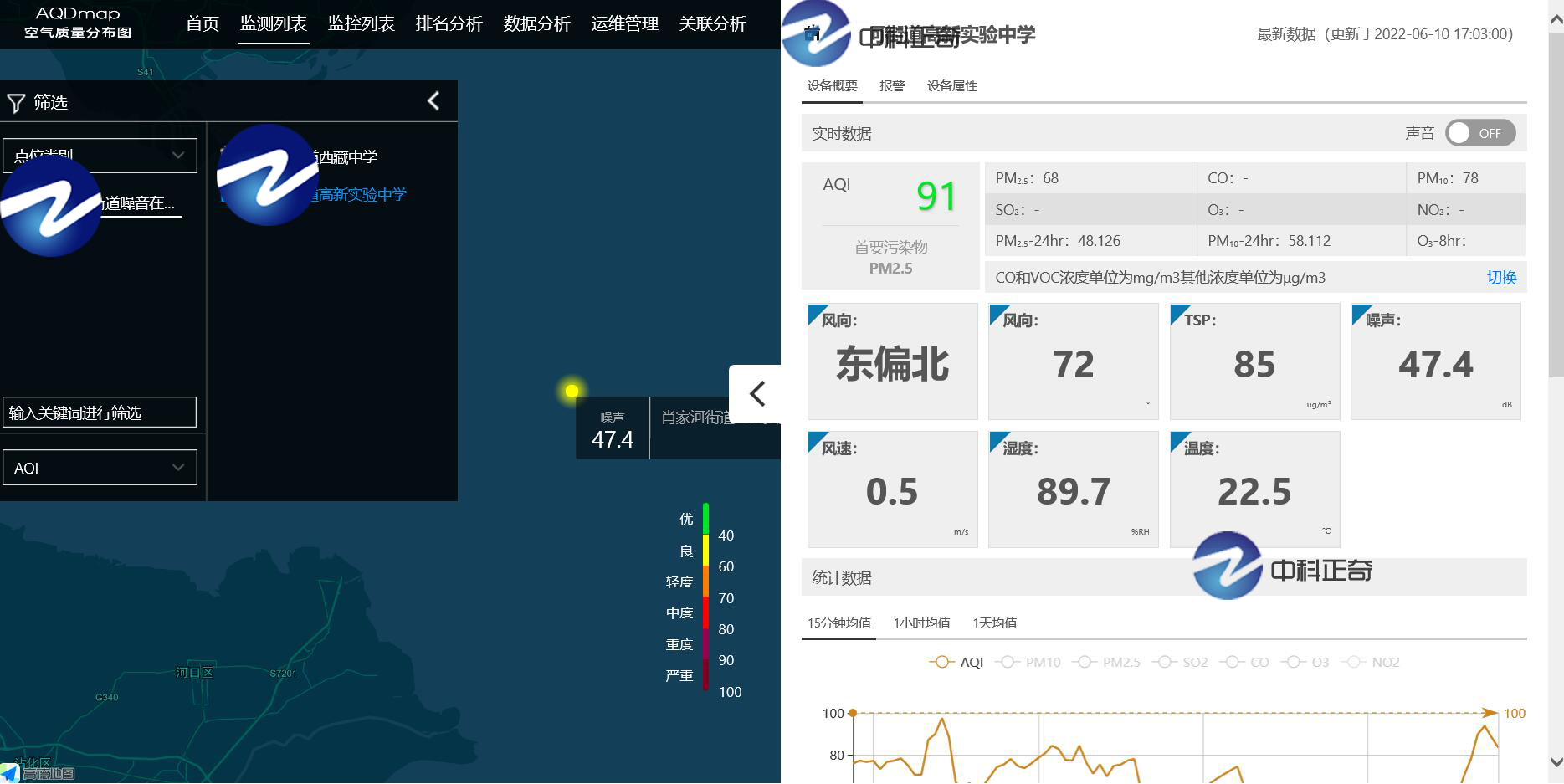Viewport: 1564px width, 784px height.
Task: Select the 1小时均值 tab
Action: [x=921, y=623]
